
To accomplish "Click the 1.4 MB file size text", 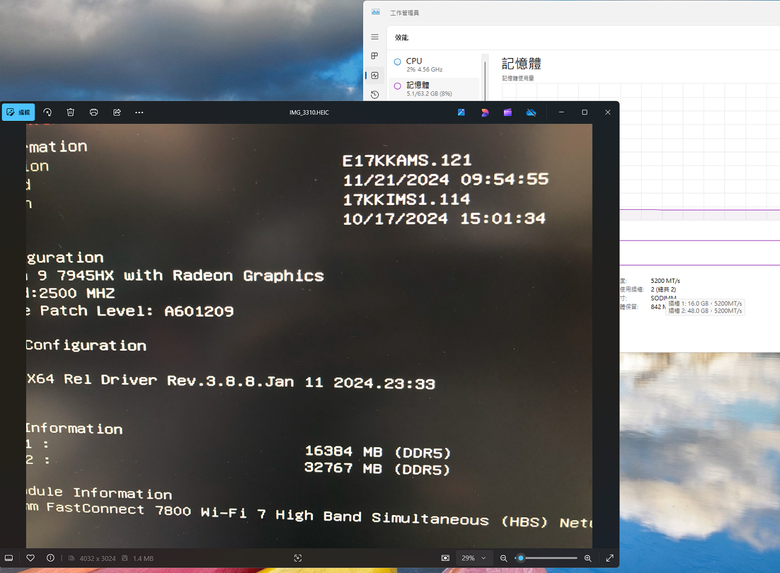I will tap(143, 559).
